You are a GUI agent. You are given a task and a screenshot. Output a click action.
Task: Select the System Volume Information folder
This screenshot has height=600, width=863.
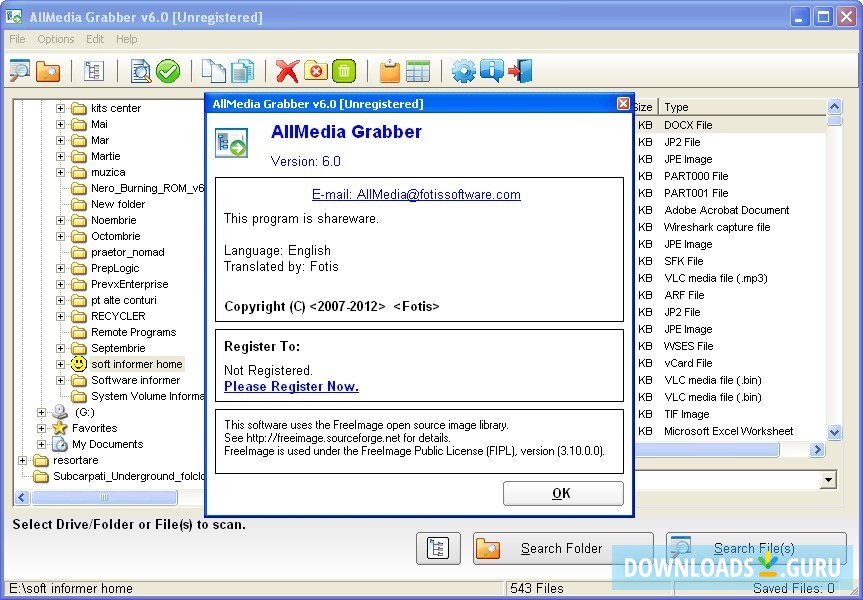[x=147, y=396]
